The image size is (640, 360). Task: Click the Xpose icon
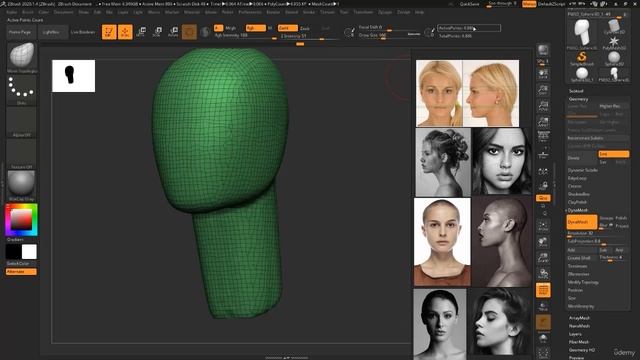543,354
